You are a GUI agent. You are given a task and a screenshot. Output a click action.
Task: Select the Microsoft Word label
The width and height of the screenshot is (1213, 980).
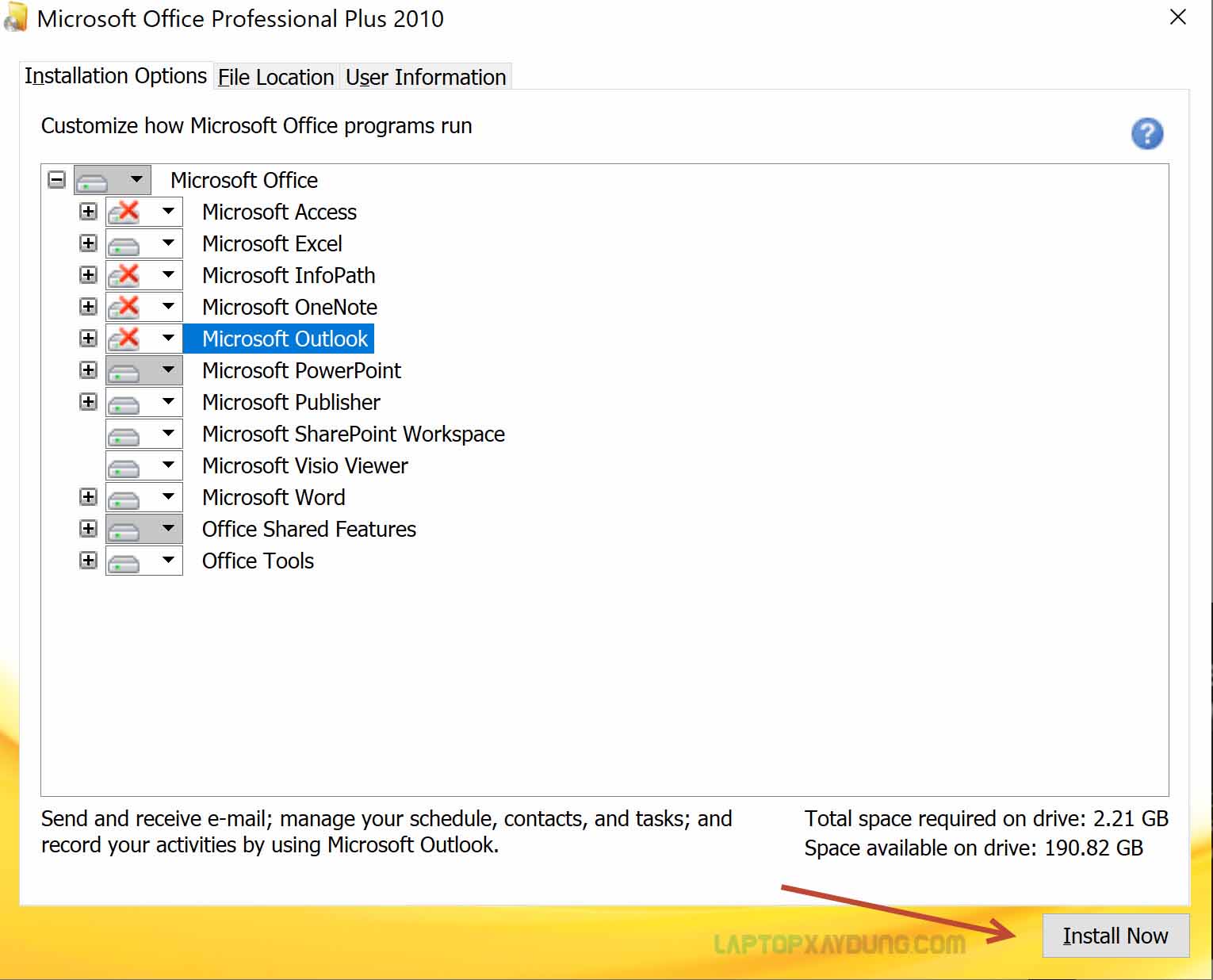click(274, 497)
